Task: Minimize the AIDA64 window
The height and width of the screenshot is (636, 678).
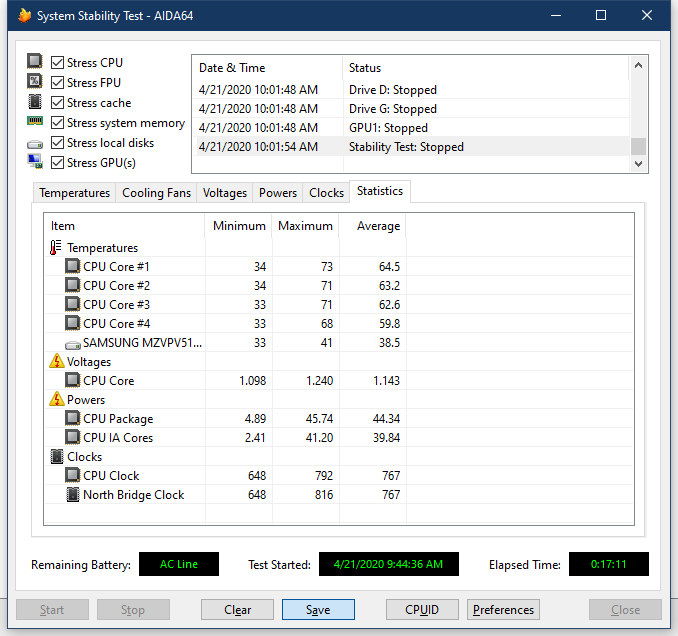Action: click(556, 16)
